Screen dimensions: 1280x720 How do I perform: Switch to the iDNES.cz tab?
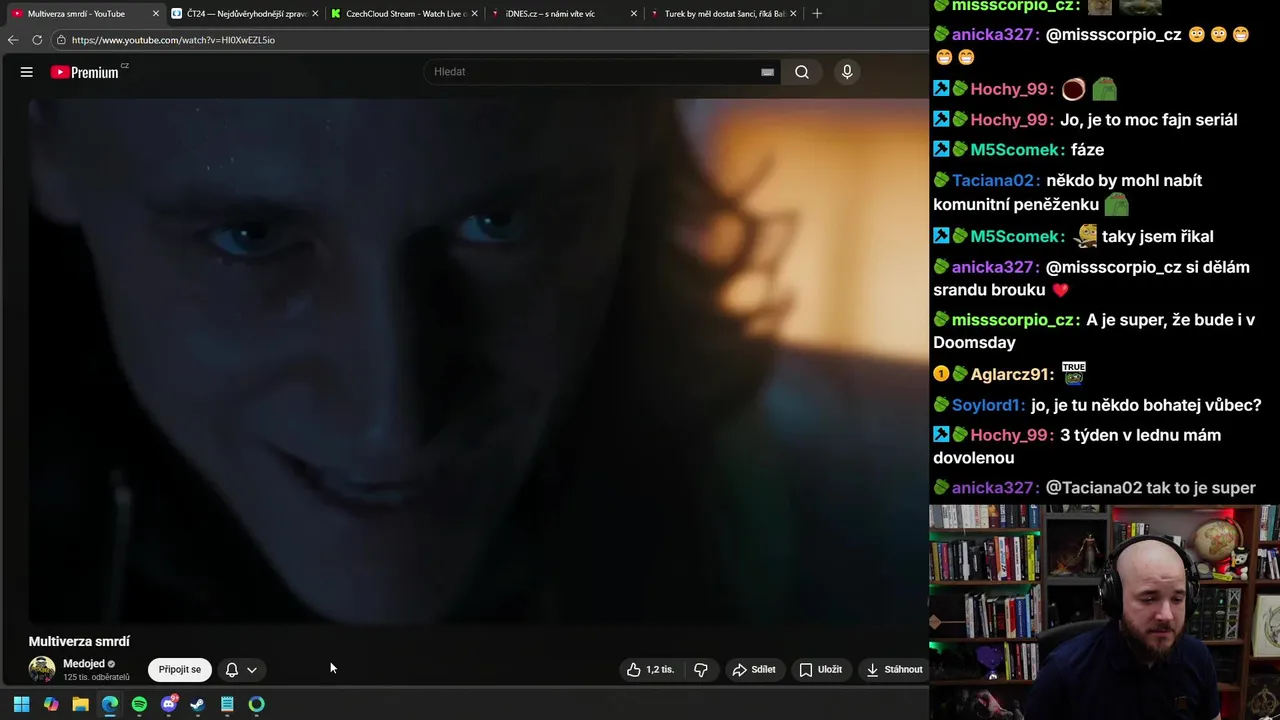click(563, 14)
